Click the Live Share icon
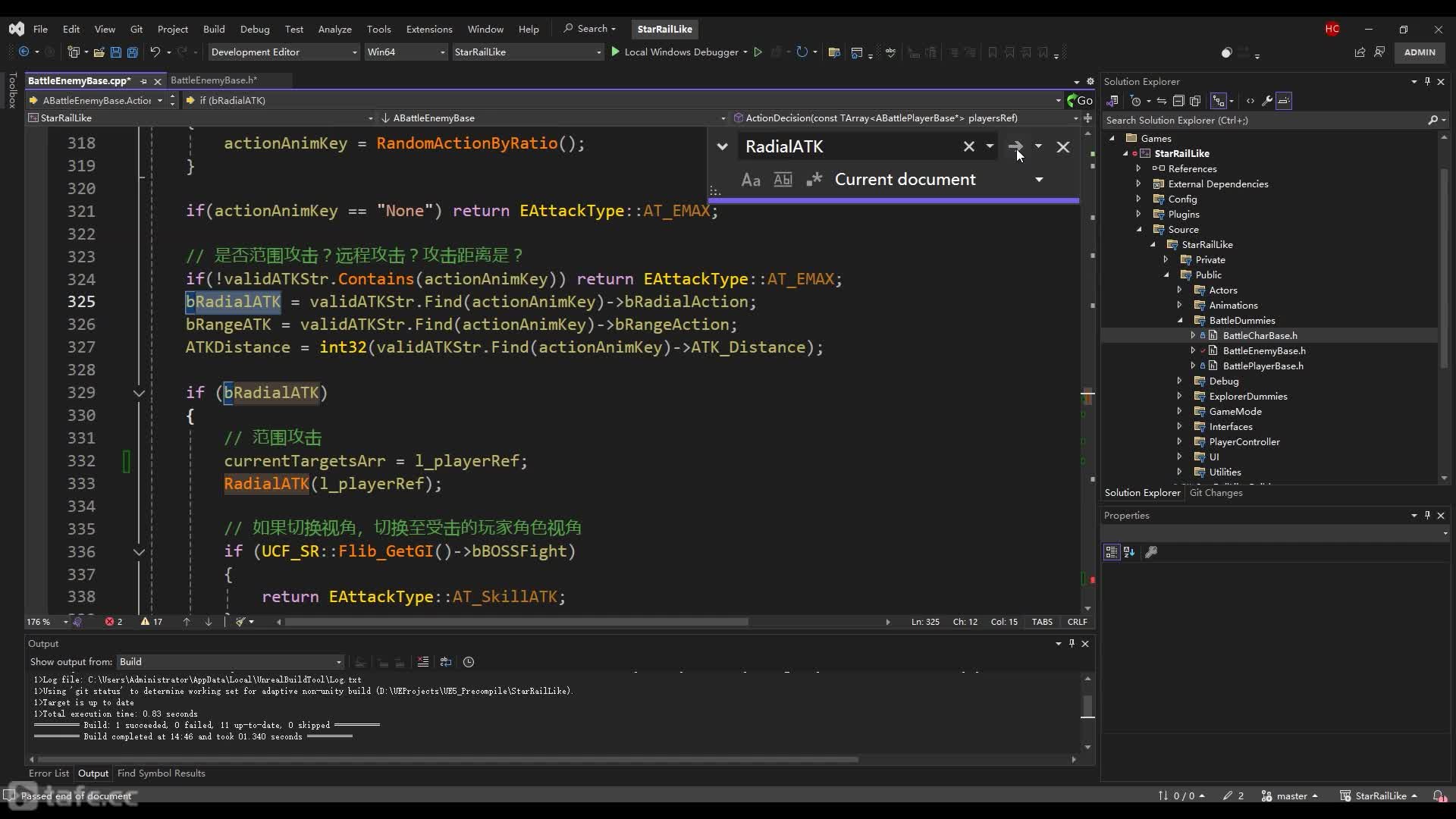1456x819 pixels. point(1360,52)
